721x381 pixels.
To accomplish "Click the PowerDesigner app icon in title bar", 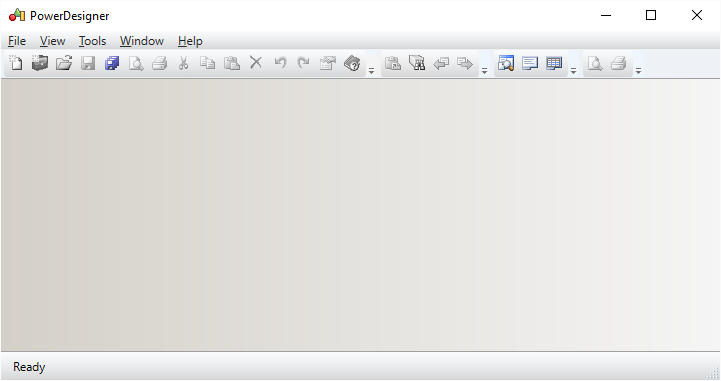I will click(x=17, y=15).
